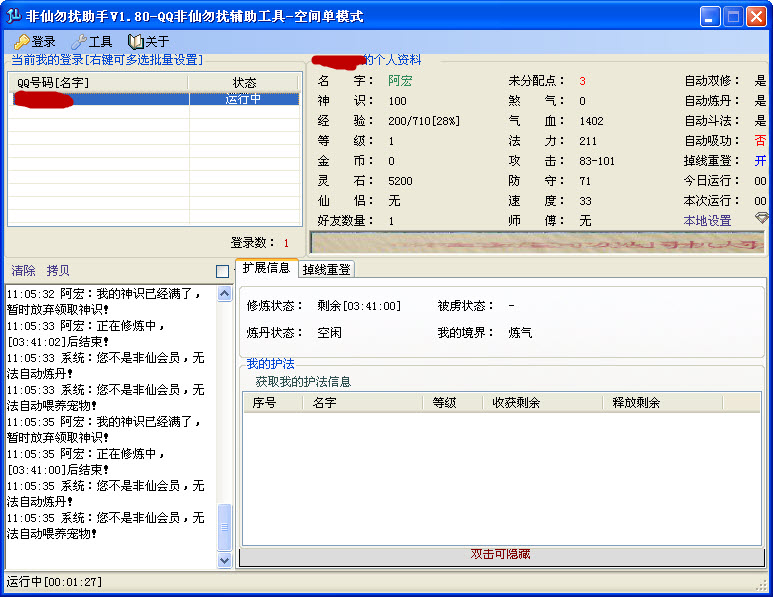Image resolution: width=773 pixels, height=597 pixels.
Task: Open the 关于 menu
Action: [149, 42]
